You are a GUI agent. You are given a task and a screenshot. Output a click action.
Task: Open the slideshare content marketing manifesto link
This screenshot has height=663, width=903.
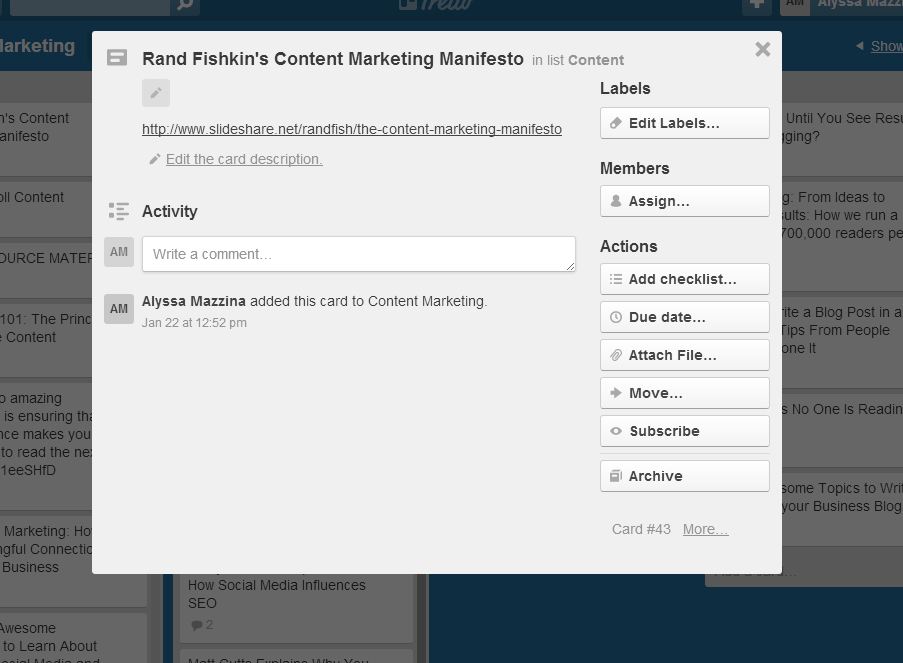point(352,129)
